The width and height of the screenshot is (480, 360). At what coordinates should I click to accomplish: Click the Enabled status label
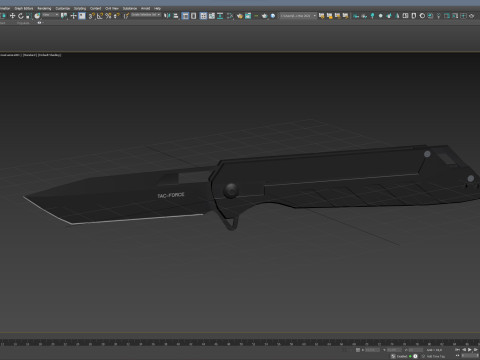(x=402, y=356)
